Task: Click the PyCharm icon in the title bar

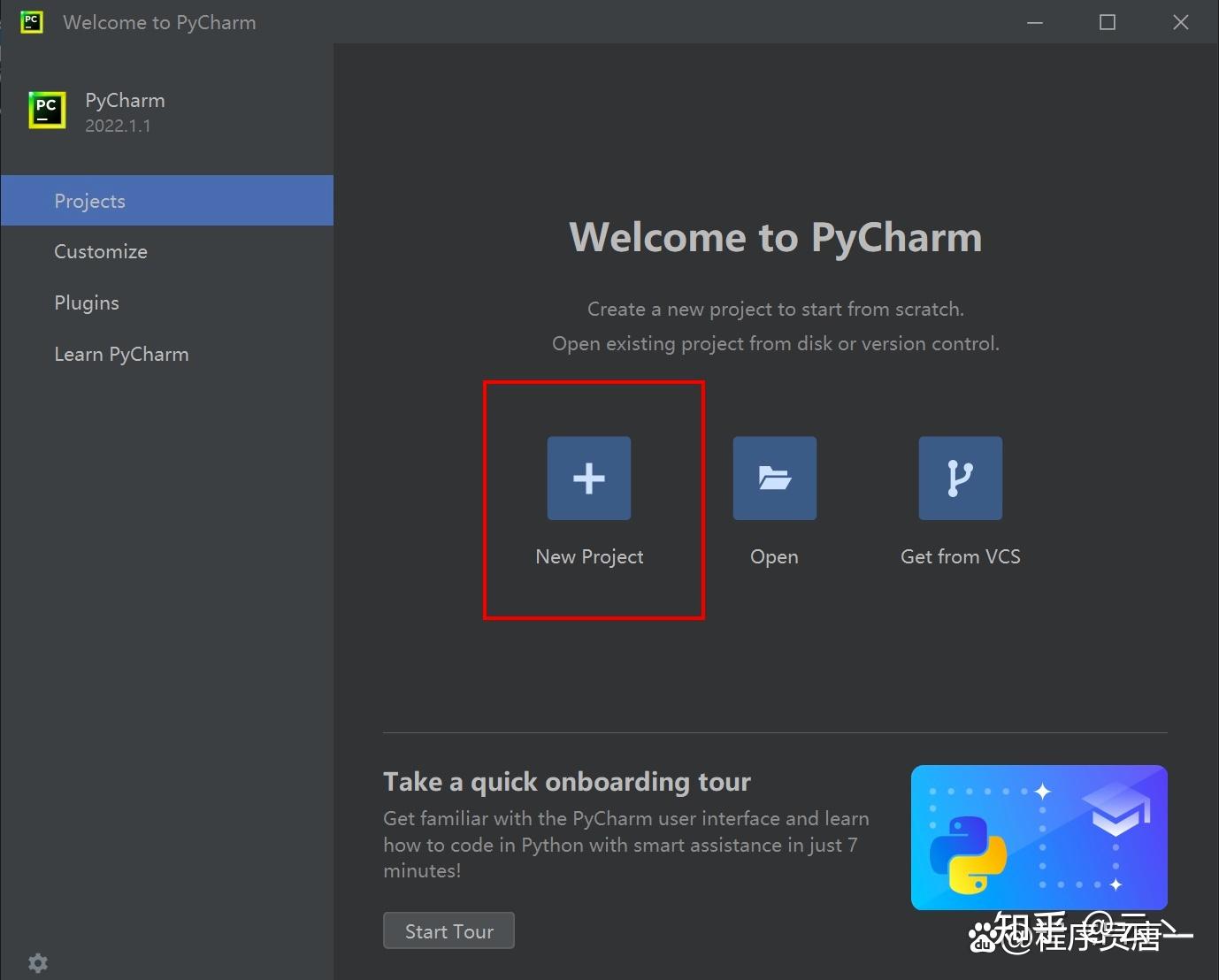Action: pos(31,22)
